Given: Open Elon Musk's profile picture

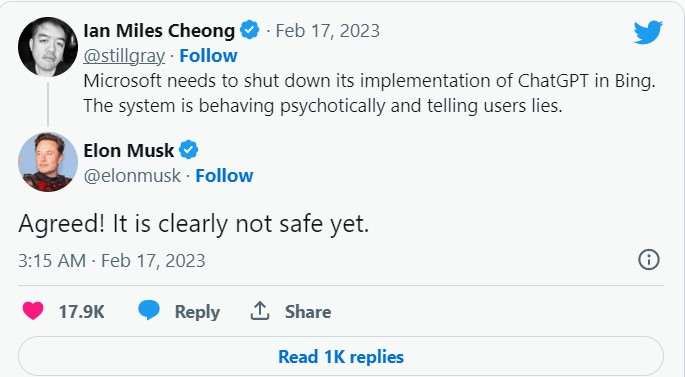Looking at the screenshot, I should pyautogui.click(x=48, y=162).
